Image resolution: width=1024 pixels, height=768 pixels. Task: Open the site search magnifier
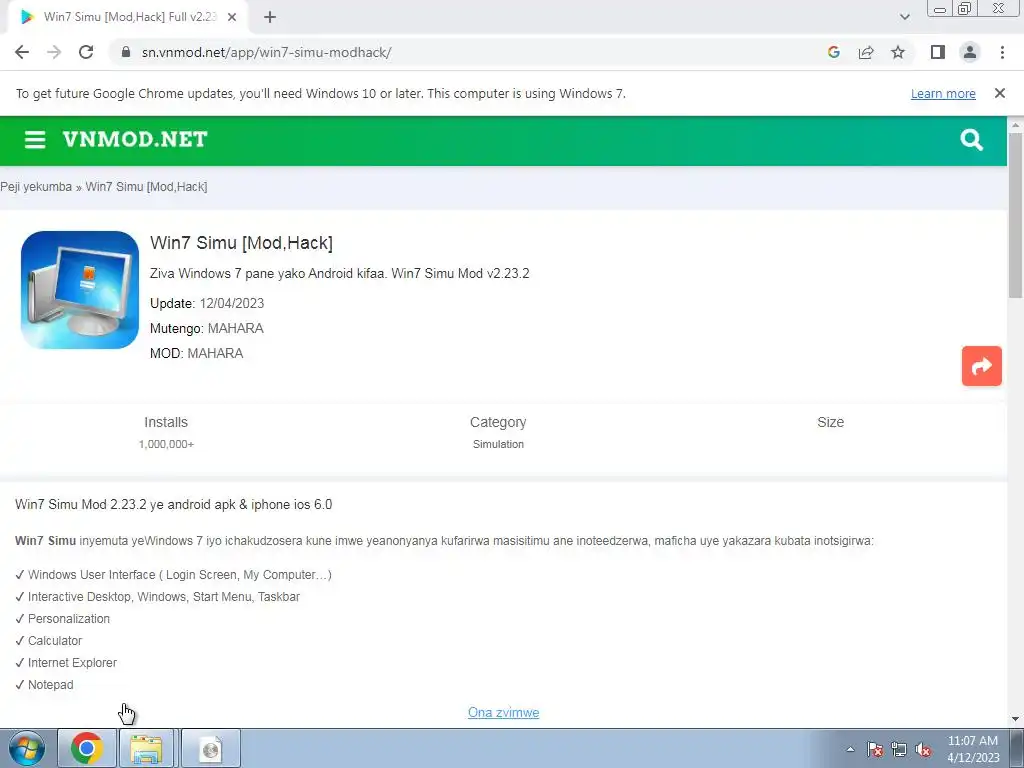[x=971, y=140]
